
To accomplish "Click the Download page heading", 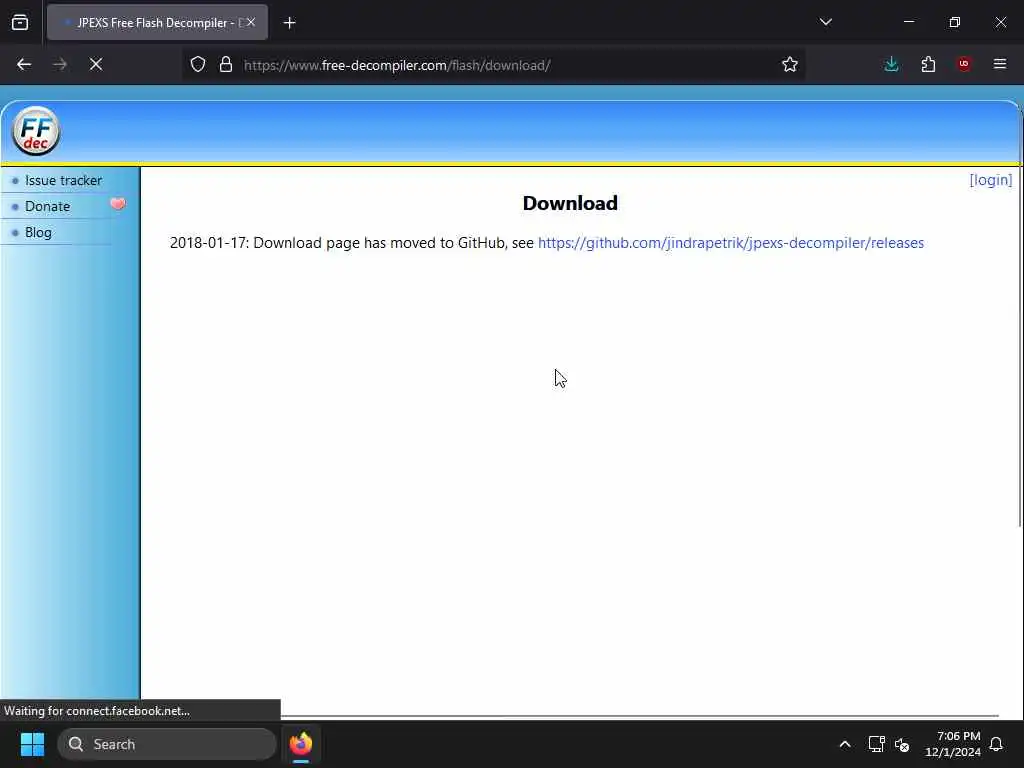I will tap(570, 203).
